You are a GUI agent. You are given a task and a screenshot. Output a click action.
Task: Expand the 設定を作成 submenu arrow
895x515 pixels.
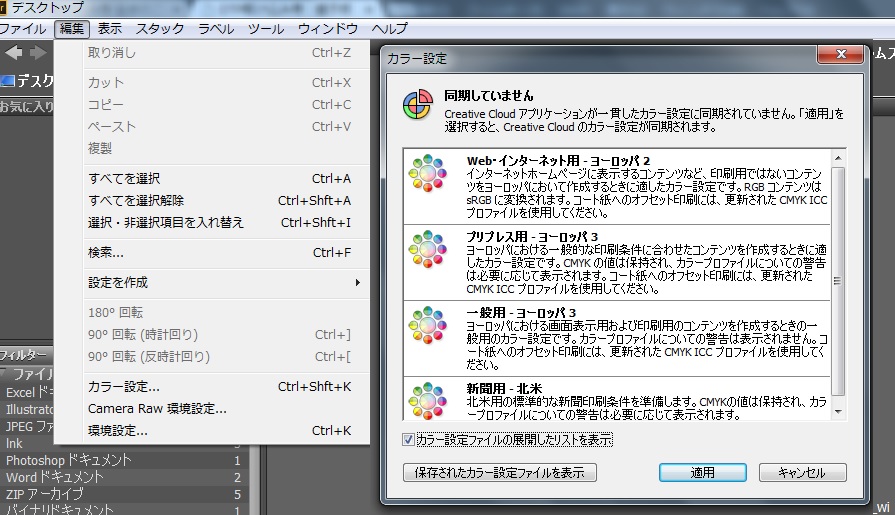point(357,282)
